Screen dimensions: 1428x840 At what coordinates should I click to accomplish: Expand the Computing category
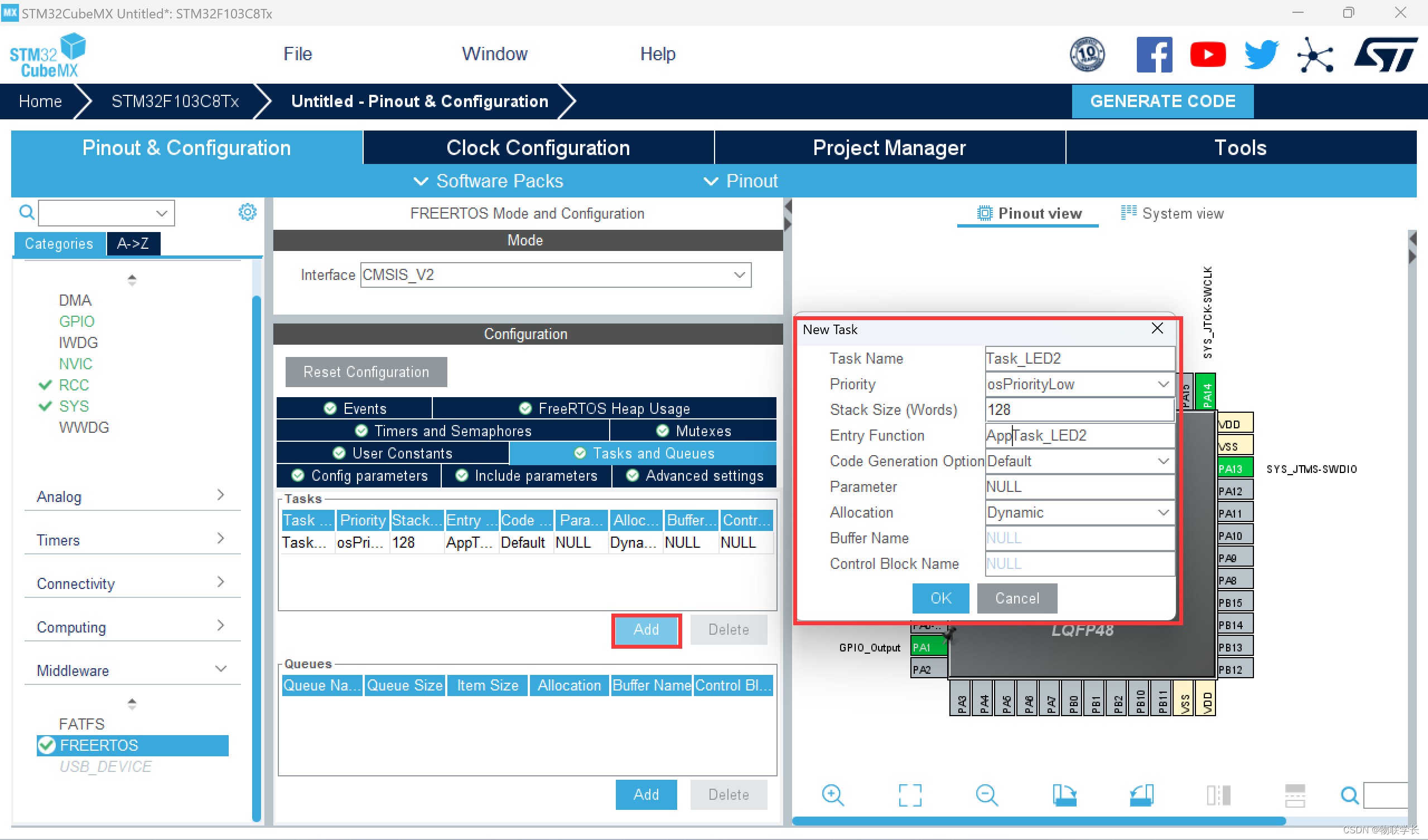132,626
